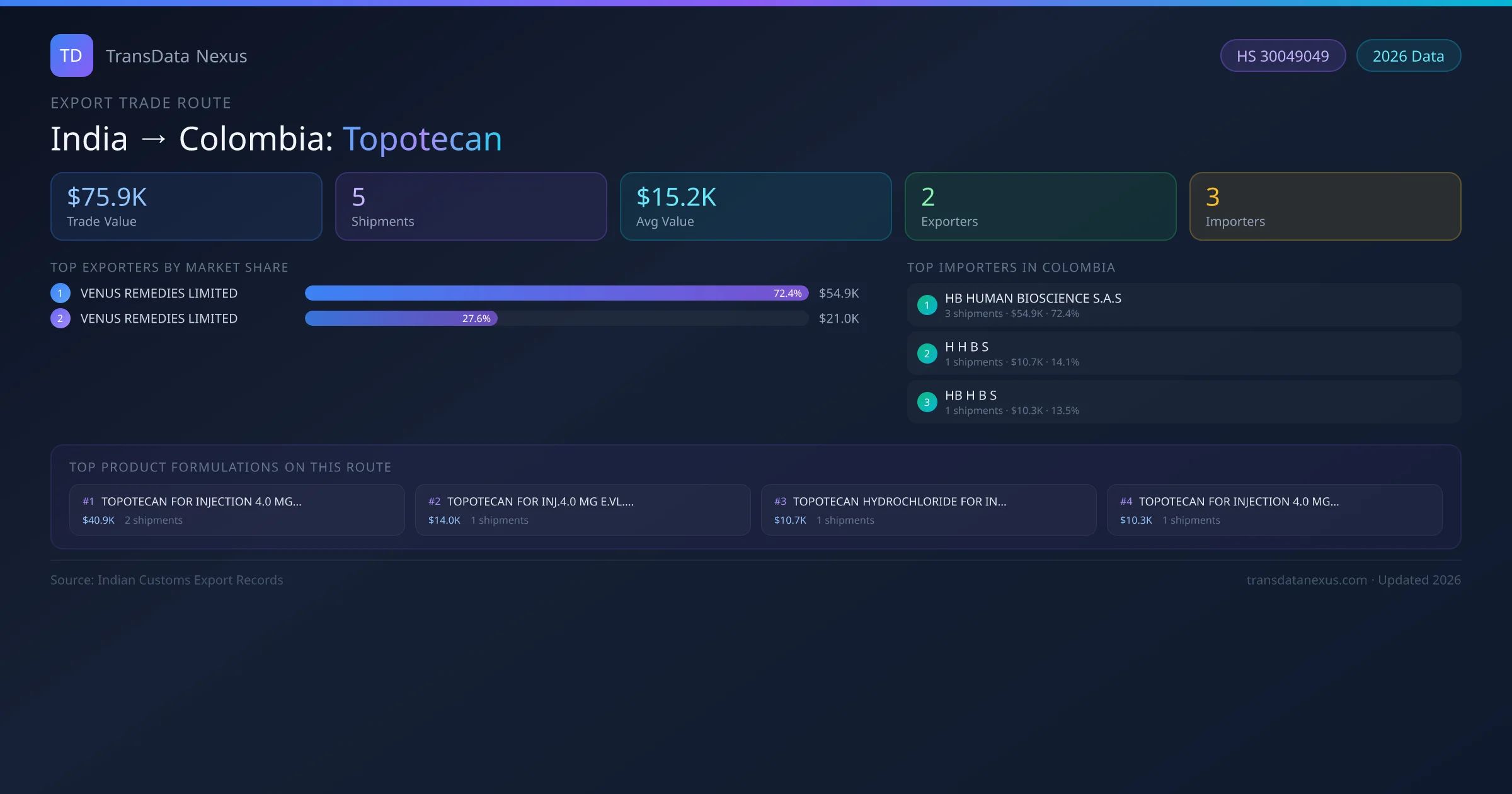Switch to Top Exporters by Market Share view

169,267
